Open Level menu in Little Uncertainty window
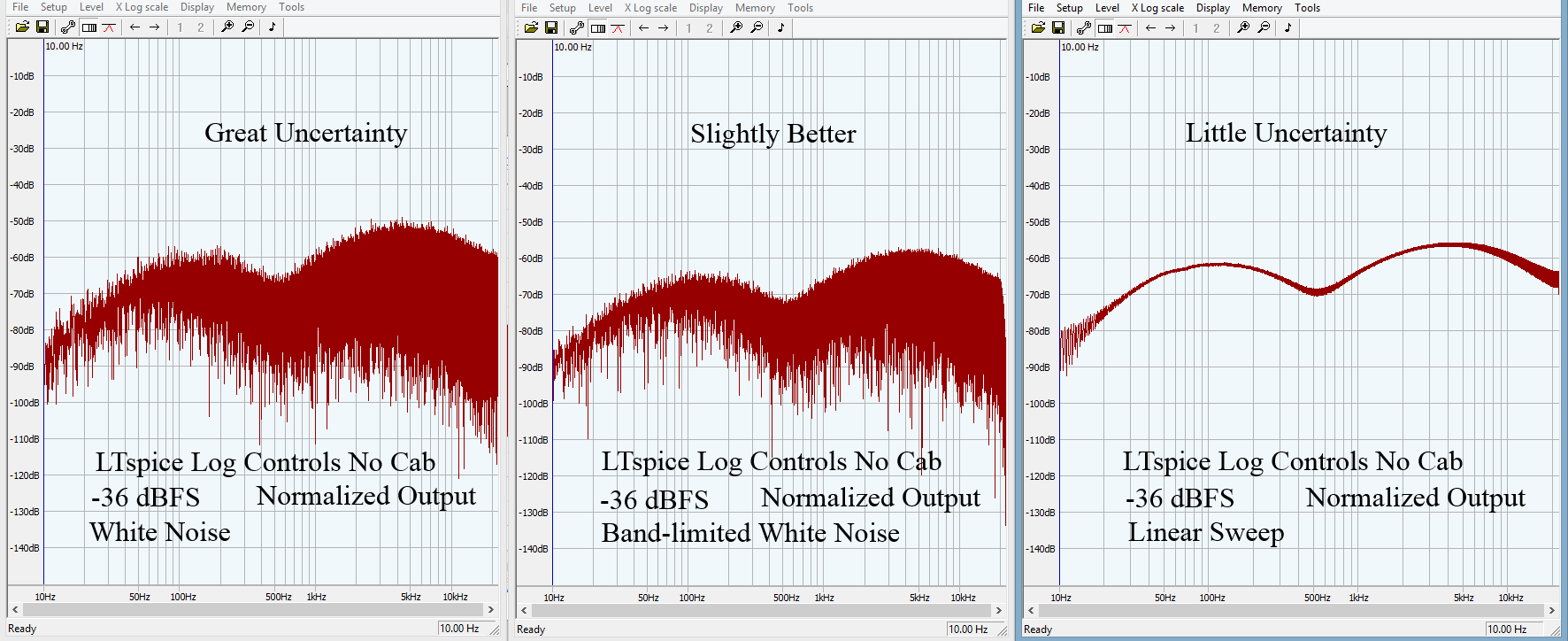 click(1107, 8)
